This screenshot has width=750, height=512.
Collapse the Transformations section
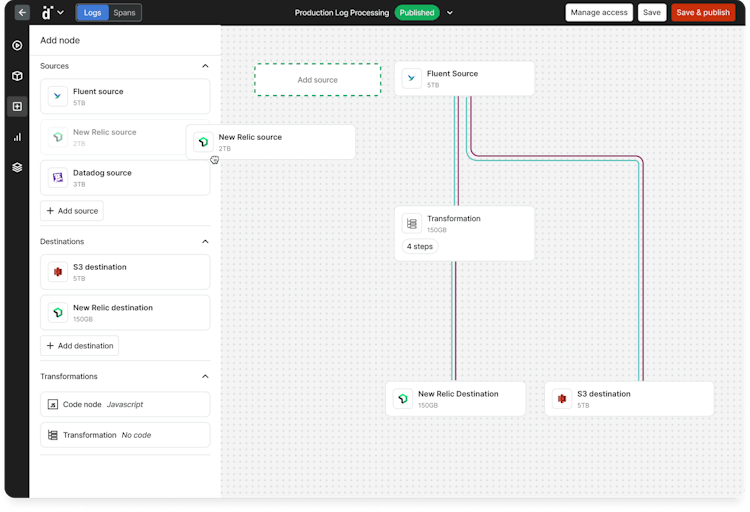(x=205, y=377)
